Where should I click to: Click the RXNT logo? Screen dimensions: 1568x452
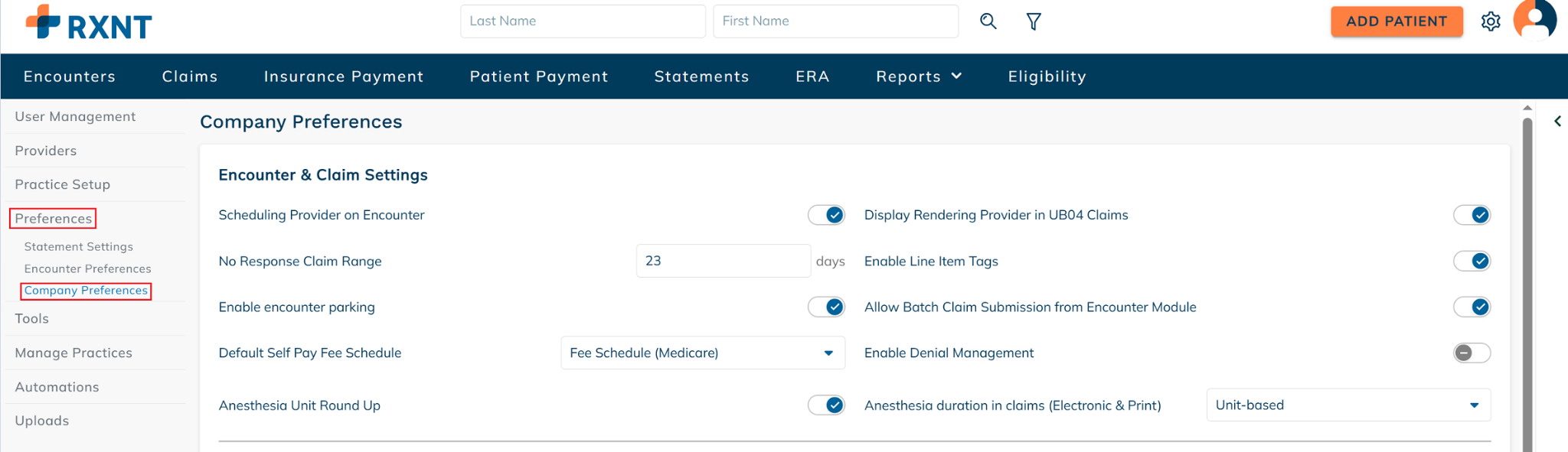tap(89, 23)
